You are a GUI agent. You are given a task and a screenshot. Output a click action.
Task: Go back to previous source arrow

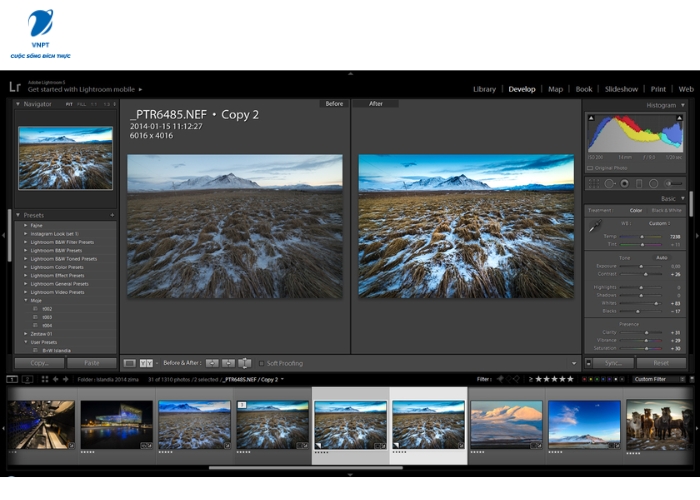(x=55, y=379)
